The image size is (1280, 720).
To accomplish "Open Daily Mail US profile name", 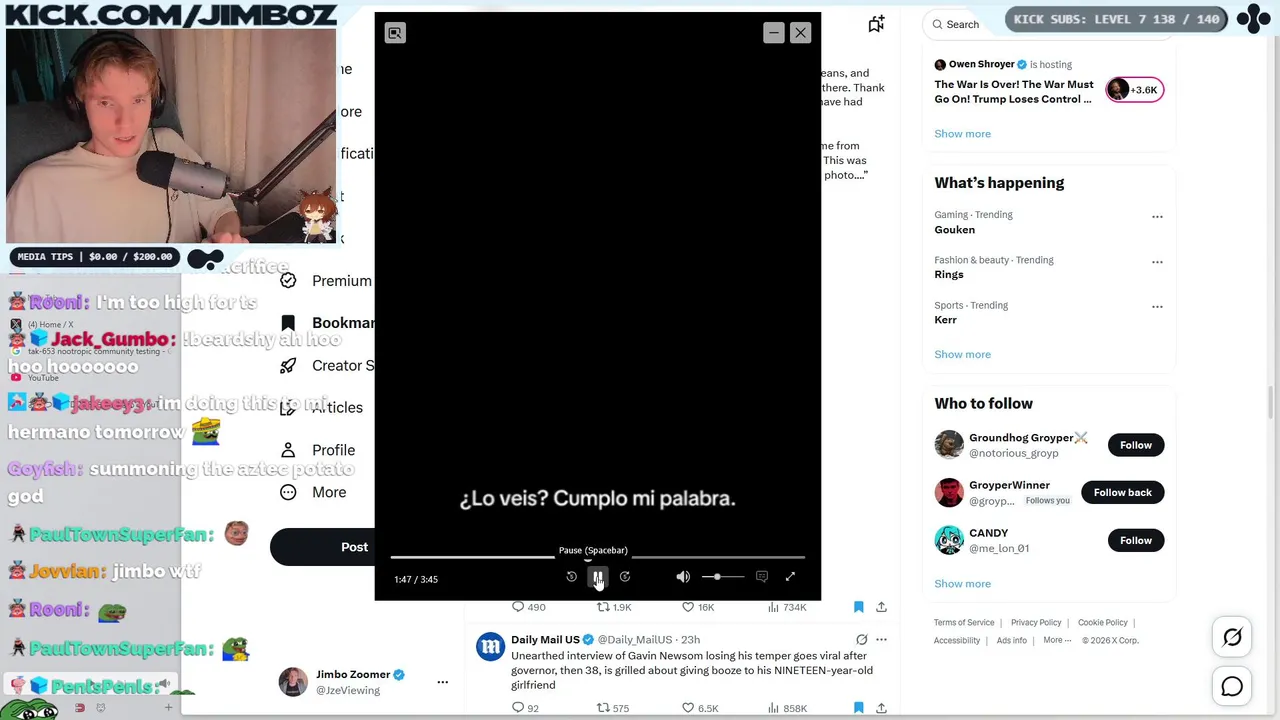I will click(x=545, y=640).
